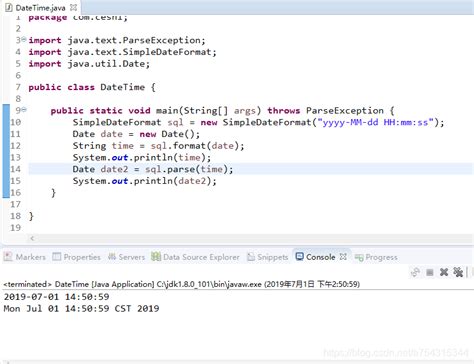
Task: Click the 'public class DateTime {' line
Action: pyautogui.click(x=92, y=87)
